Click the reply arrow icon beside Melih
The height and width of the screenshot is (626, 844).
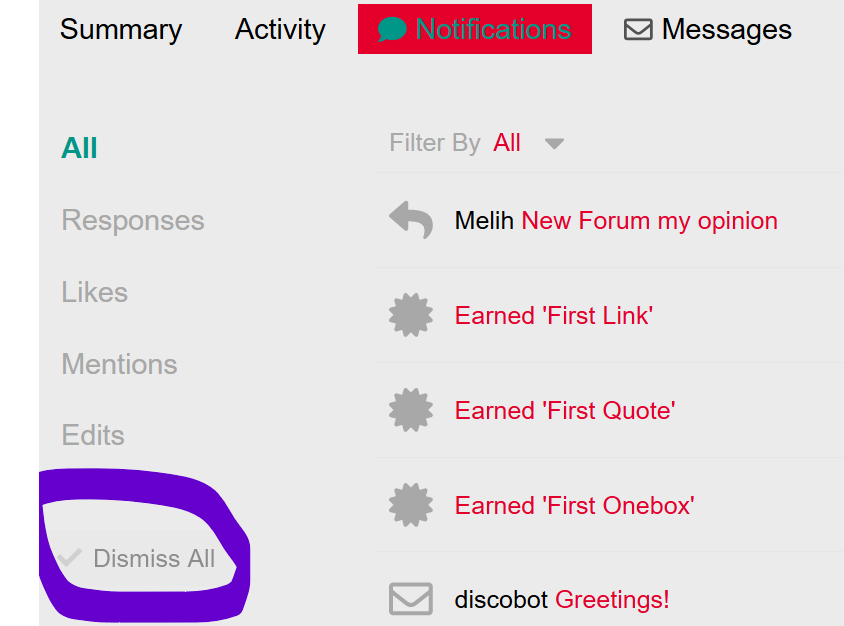[411, 220]
